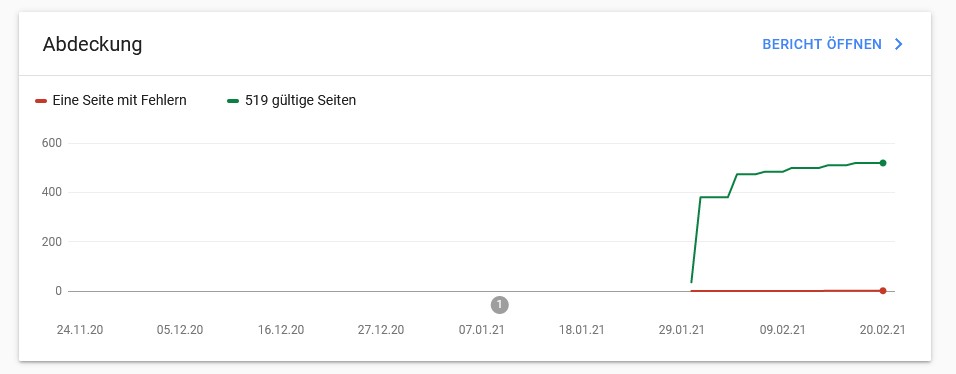Click the 24.11.20 date axis label
Image resolution: width=956 pixels, height=374 pixels.
click(80, 330)
